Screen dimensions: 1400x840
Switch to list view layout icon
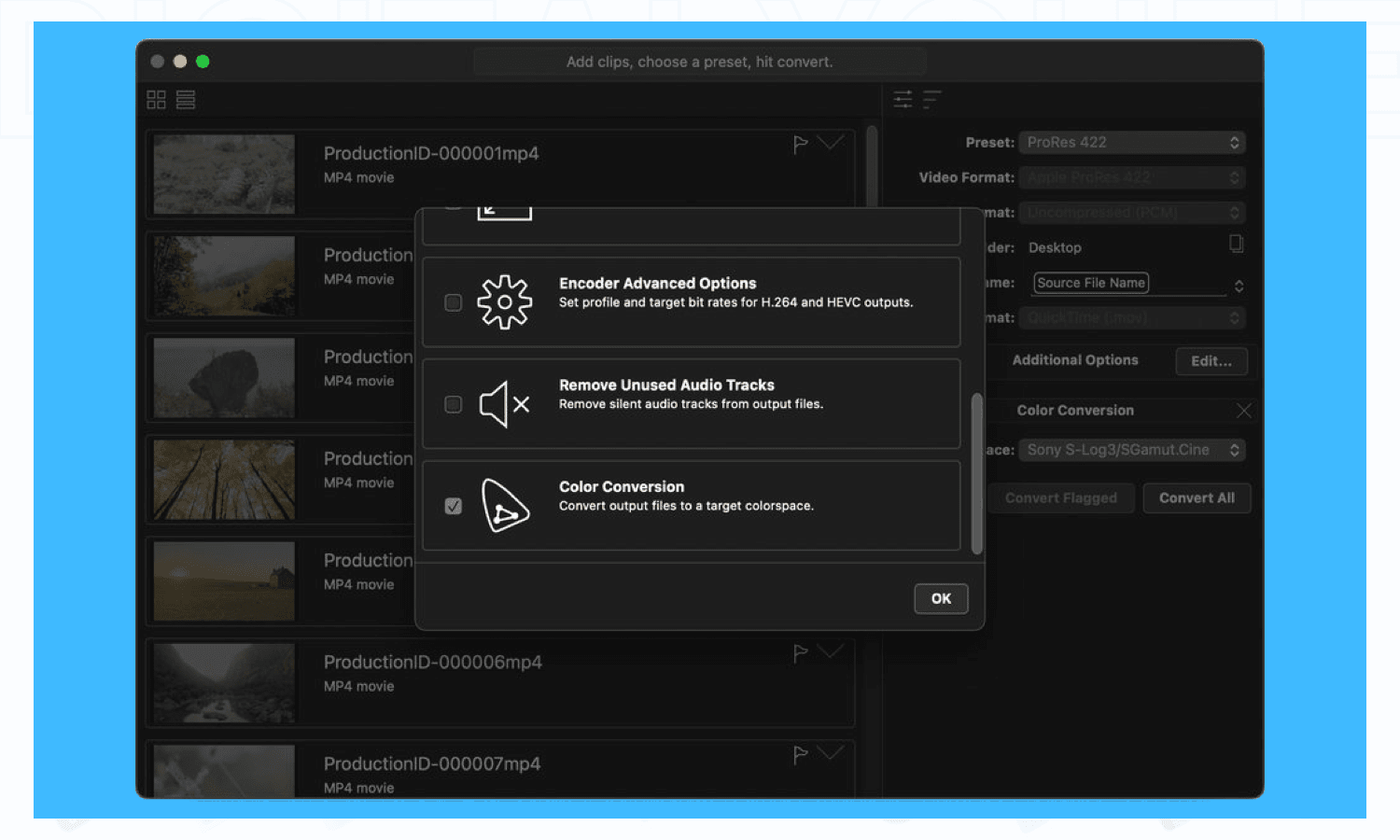(186, 100)
